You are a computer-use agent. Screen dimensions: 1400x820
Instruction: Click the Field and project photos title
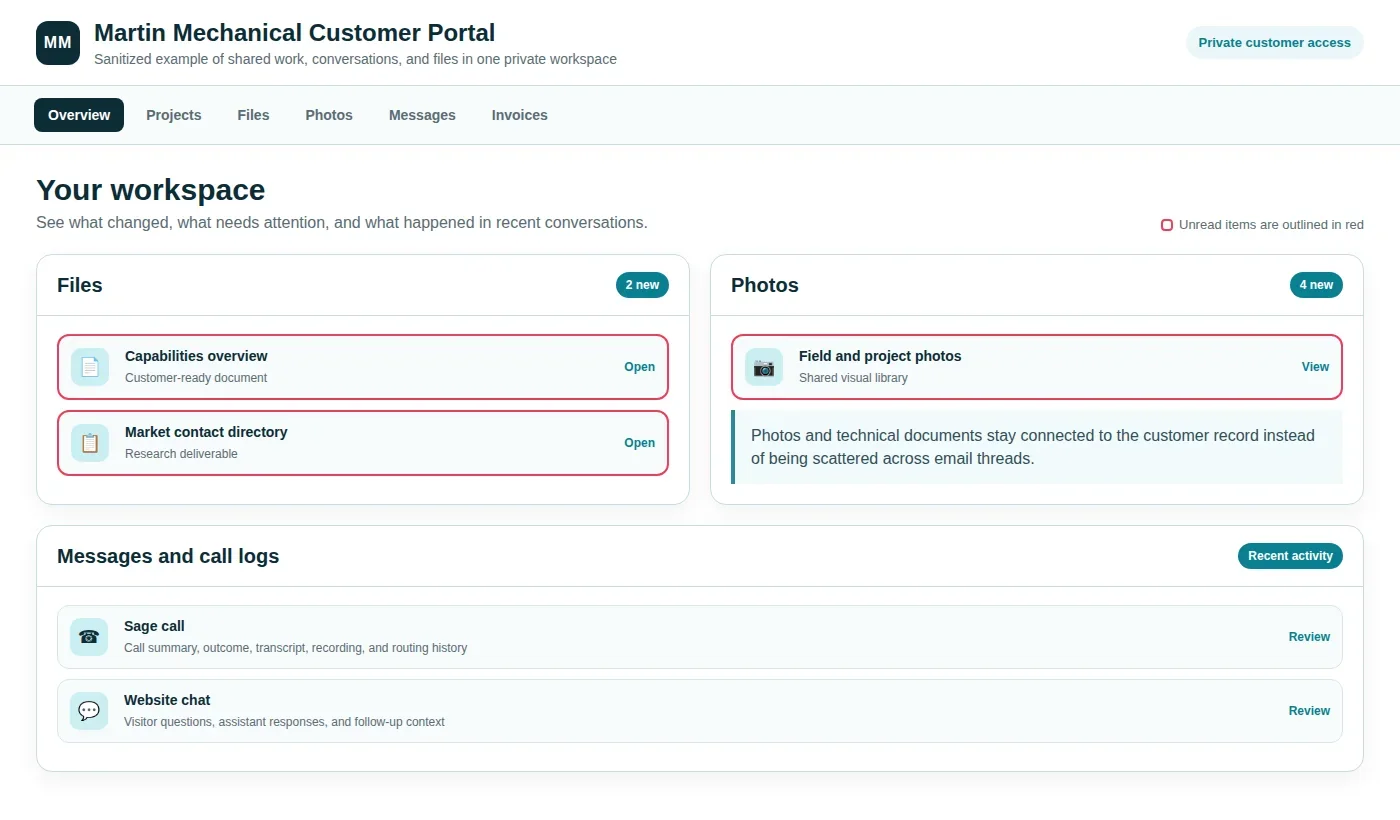coord(880,356)
